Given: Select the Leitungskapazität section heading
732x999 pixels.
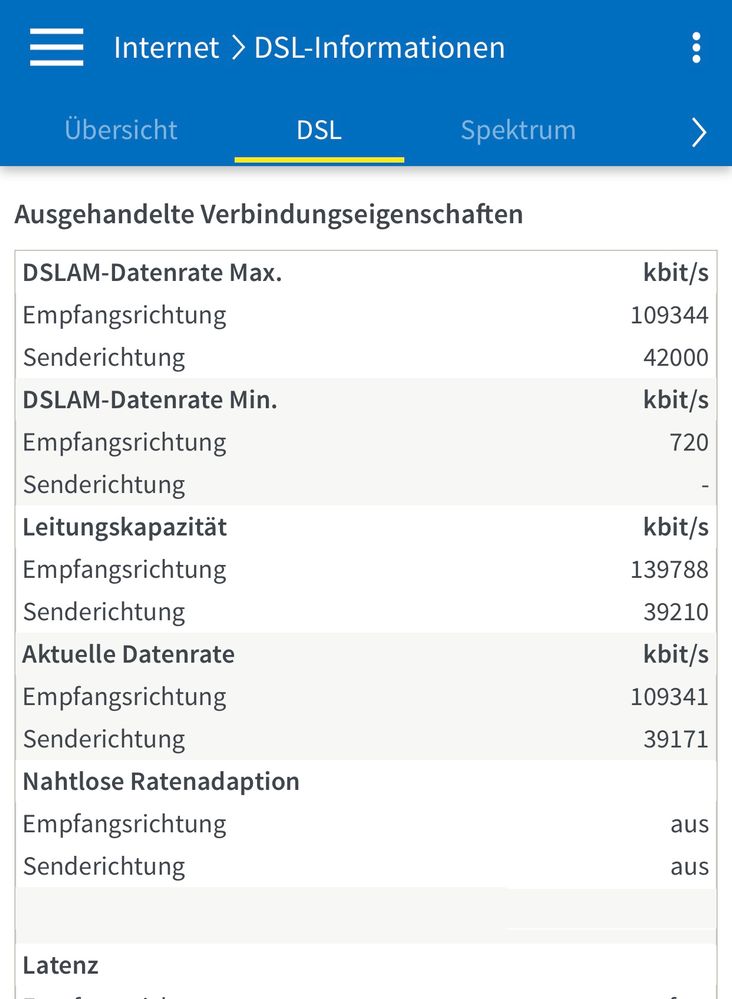Looking at the screenshot, I should [x=366, y=526].
